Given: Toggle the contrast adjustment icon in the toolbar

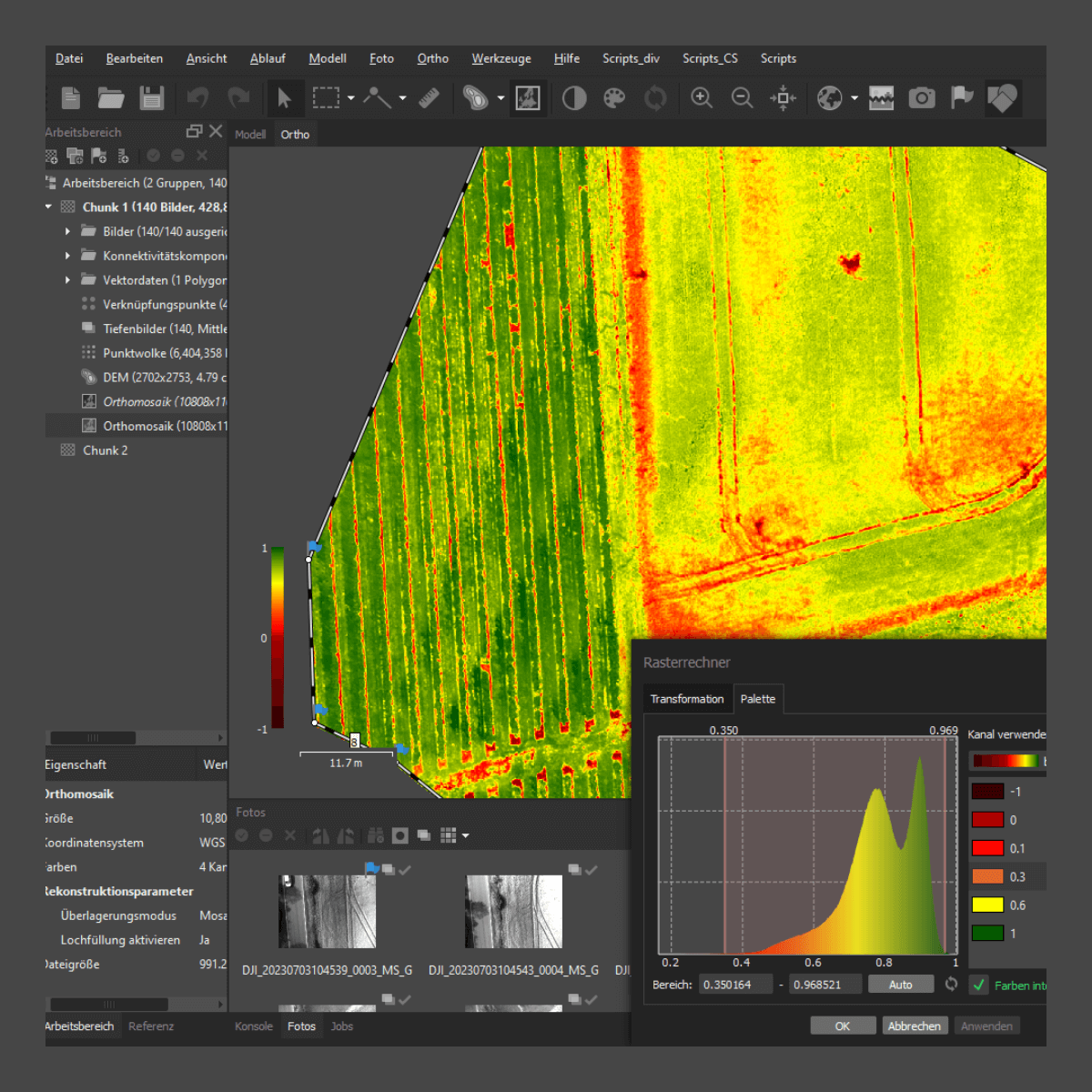Looking at the screenshot, I should point(574,97).
